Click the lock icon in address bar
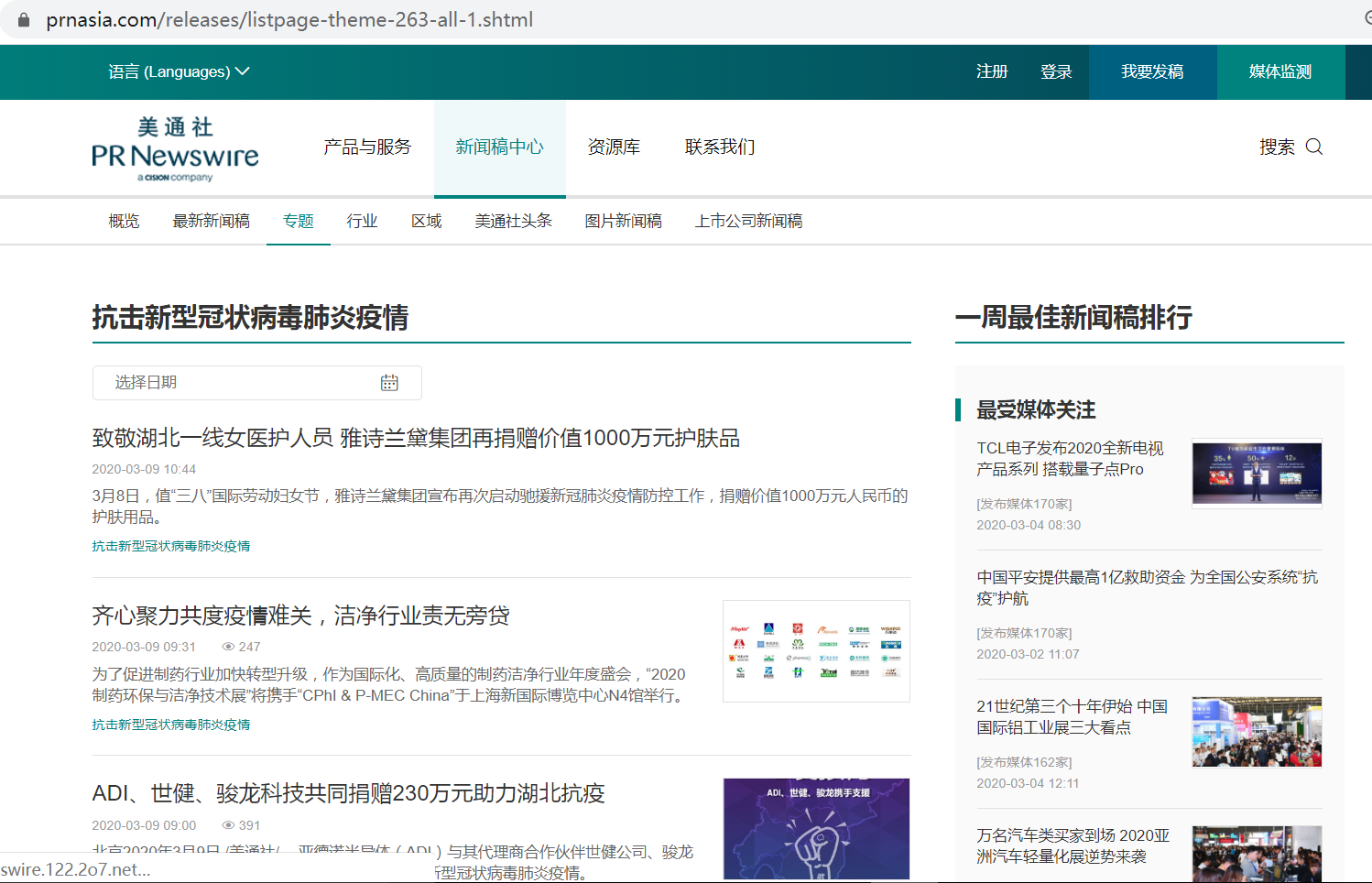 [24, 20]
